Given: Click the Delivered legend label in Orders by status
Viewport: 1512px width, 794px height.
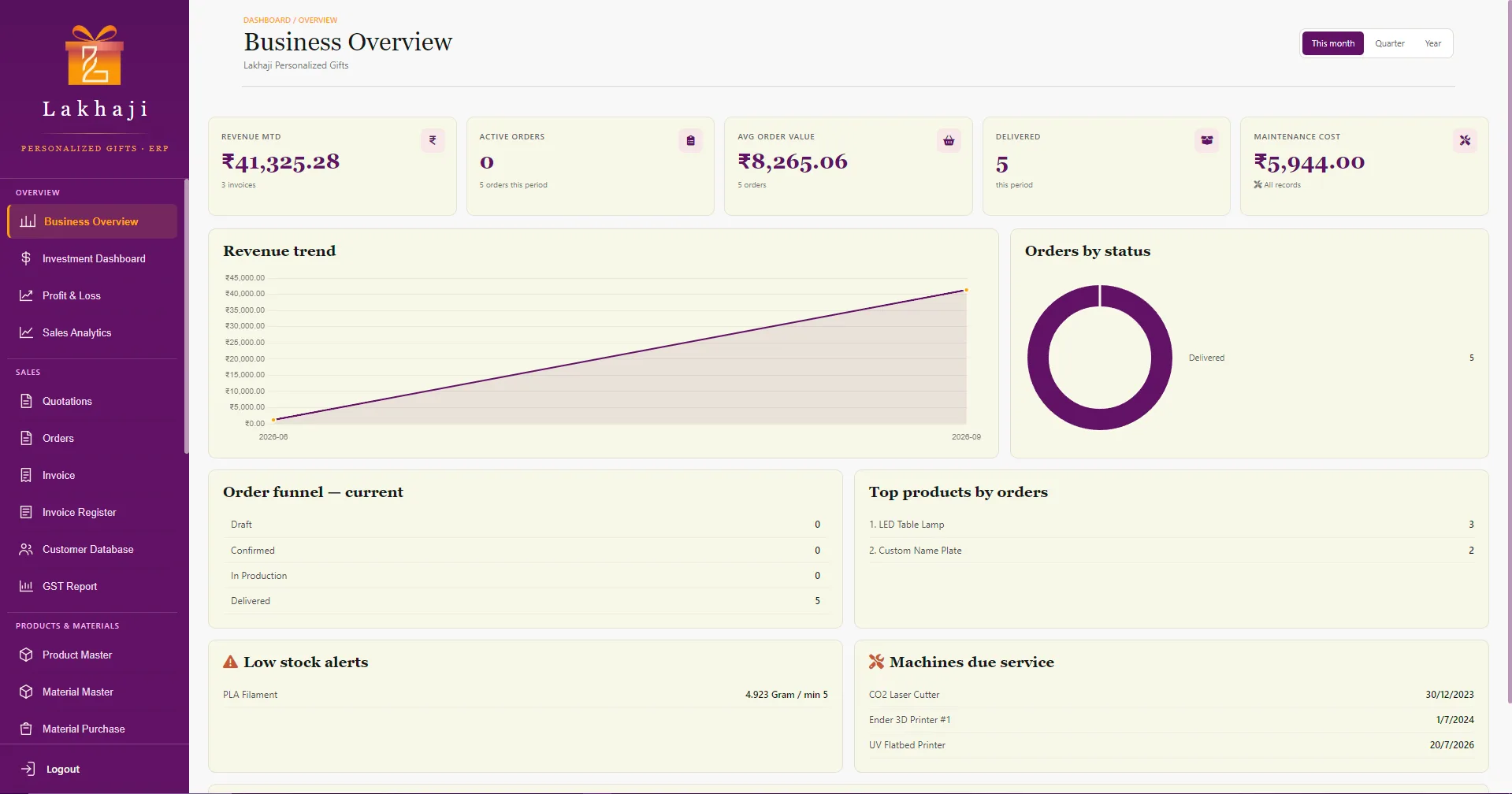Looking at the screenshot, I should [x=1206, y=358].
